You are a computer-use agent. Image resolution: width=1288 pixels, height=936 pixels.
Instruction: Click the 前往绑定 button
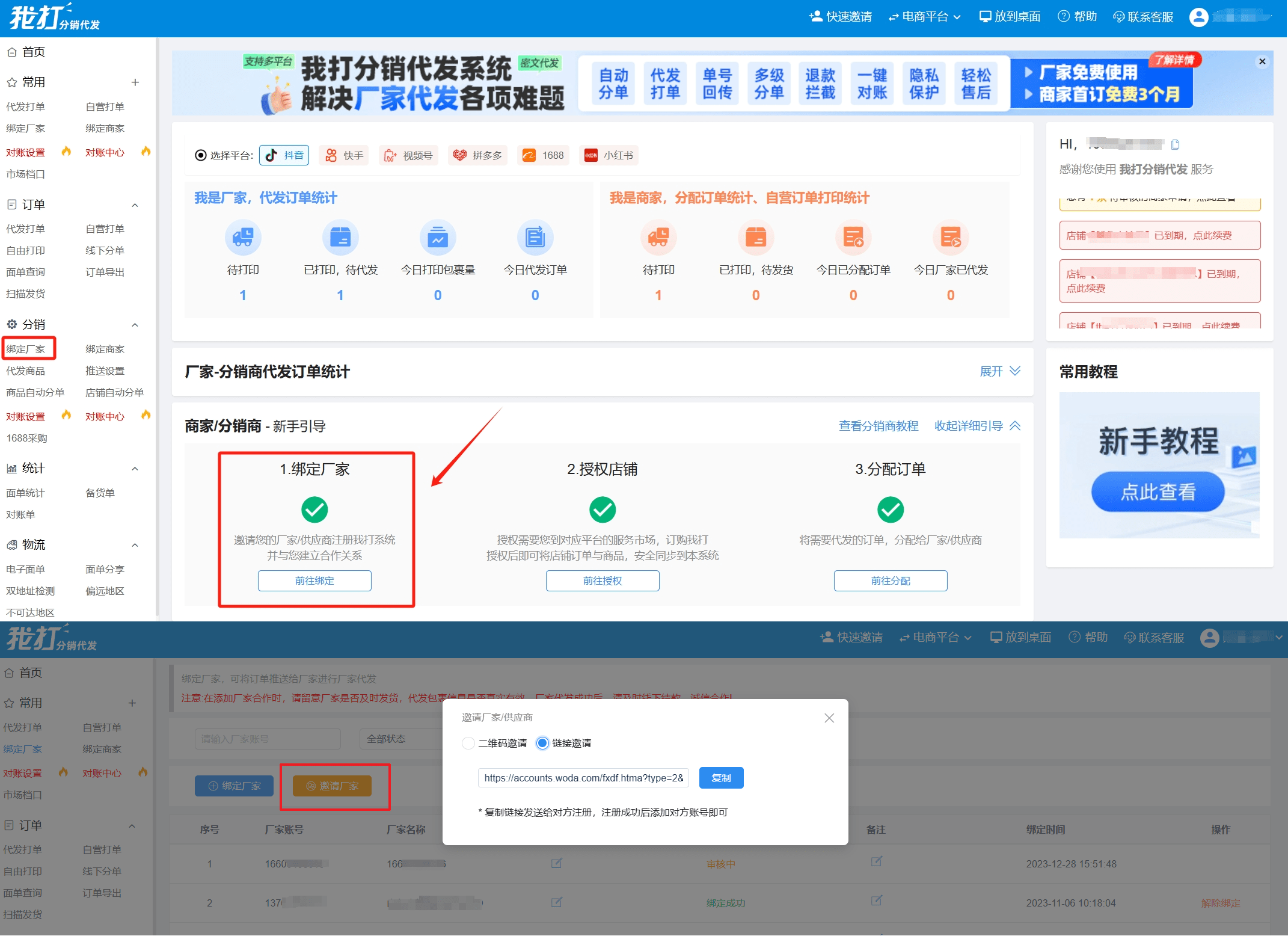(x=314, y=581)
